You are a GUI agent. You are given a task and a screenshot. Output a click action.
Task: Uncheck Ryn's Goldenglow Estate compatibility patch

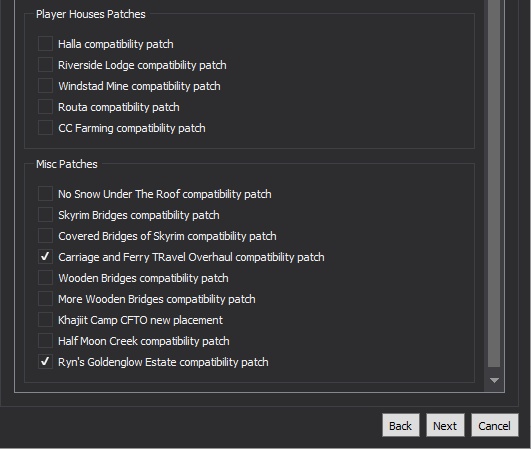45,362
